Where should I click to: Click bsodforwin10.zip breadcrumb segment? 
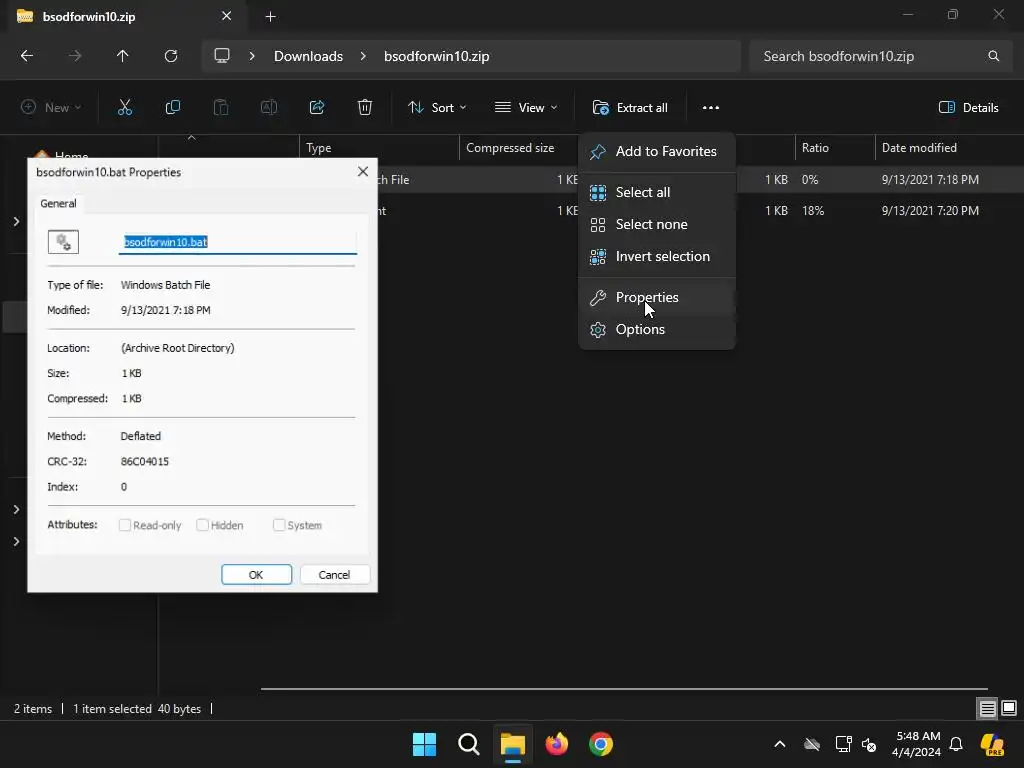437,56
